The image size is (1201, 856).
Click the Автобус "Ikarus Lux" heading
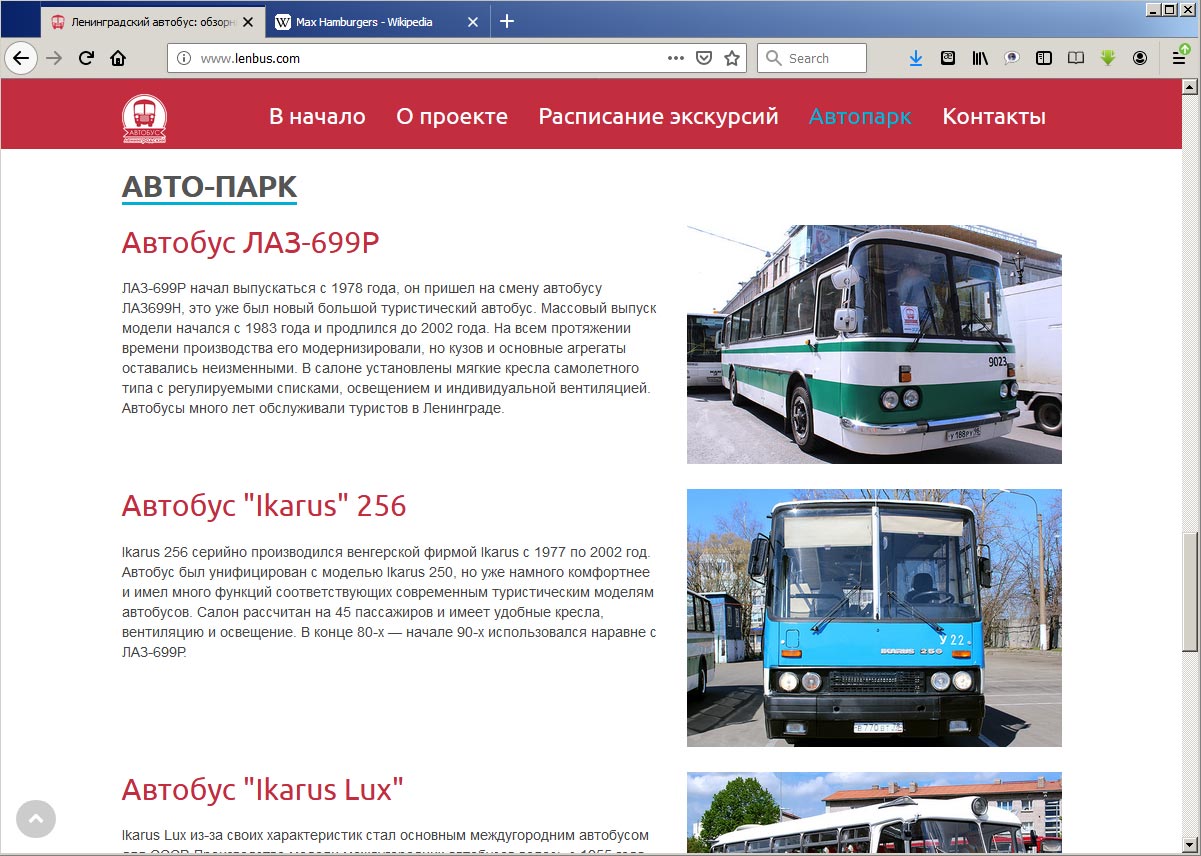click(x=263, y=789)
